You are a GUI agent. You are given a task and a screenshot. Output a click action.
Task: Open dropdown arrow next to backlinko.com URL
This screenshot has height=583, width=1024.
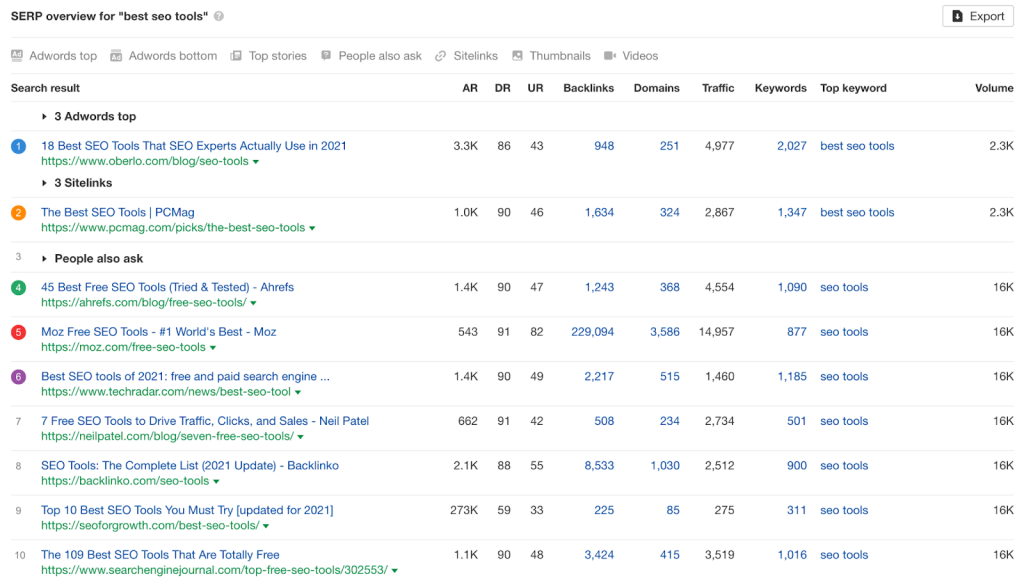click(216, 482)
